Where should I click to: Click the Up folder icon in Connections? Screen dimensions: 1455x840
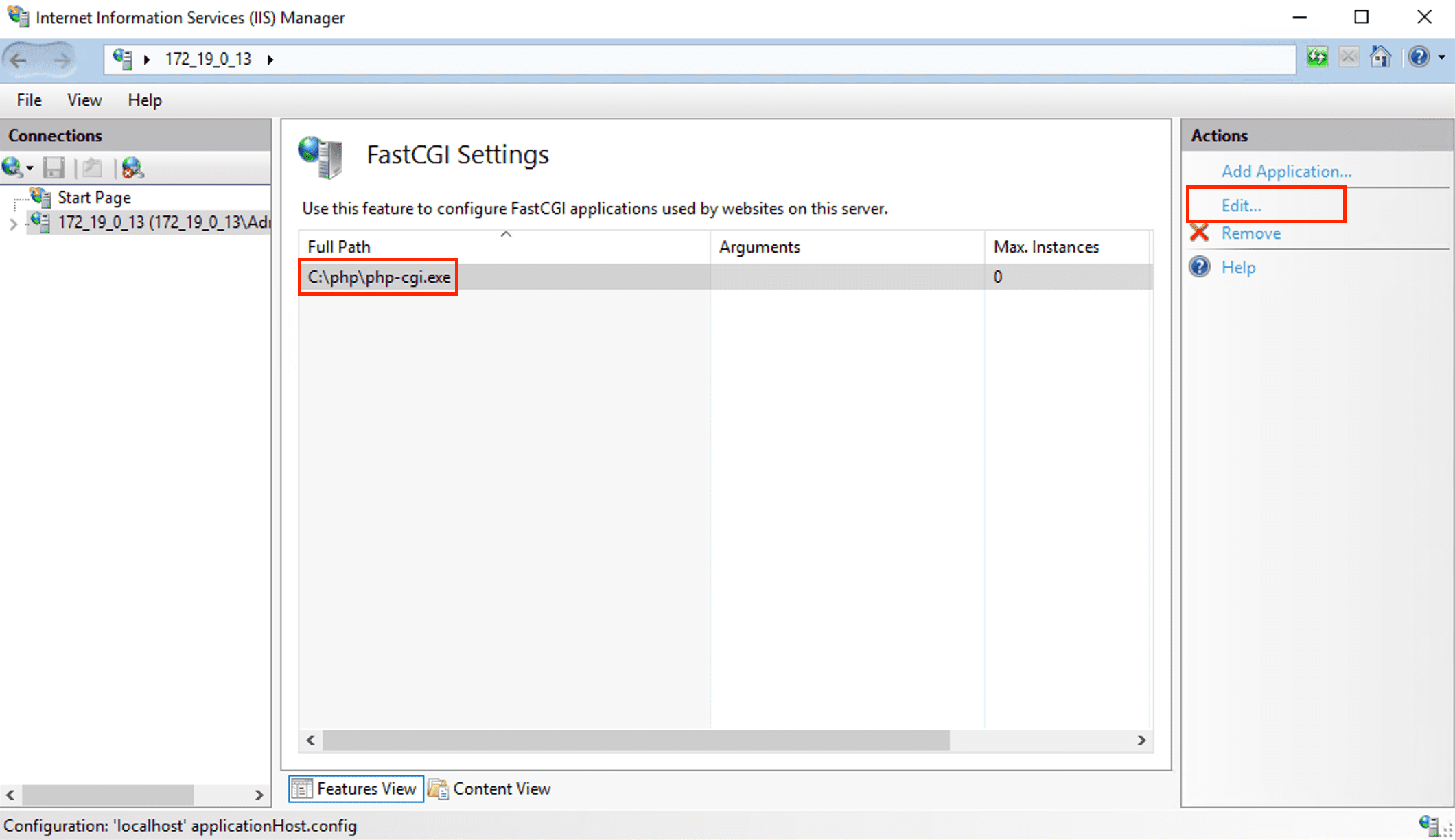[92, 168]
